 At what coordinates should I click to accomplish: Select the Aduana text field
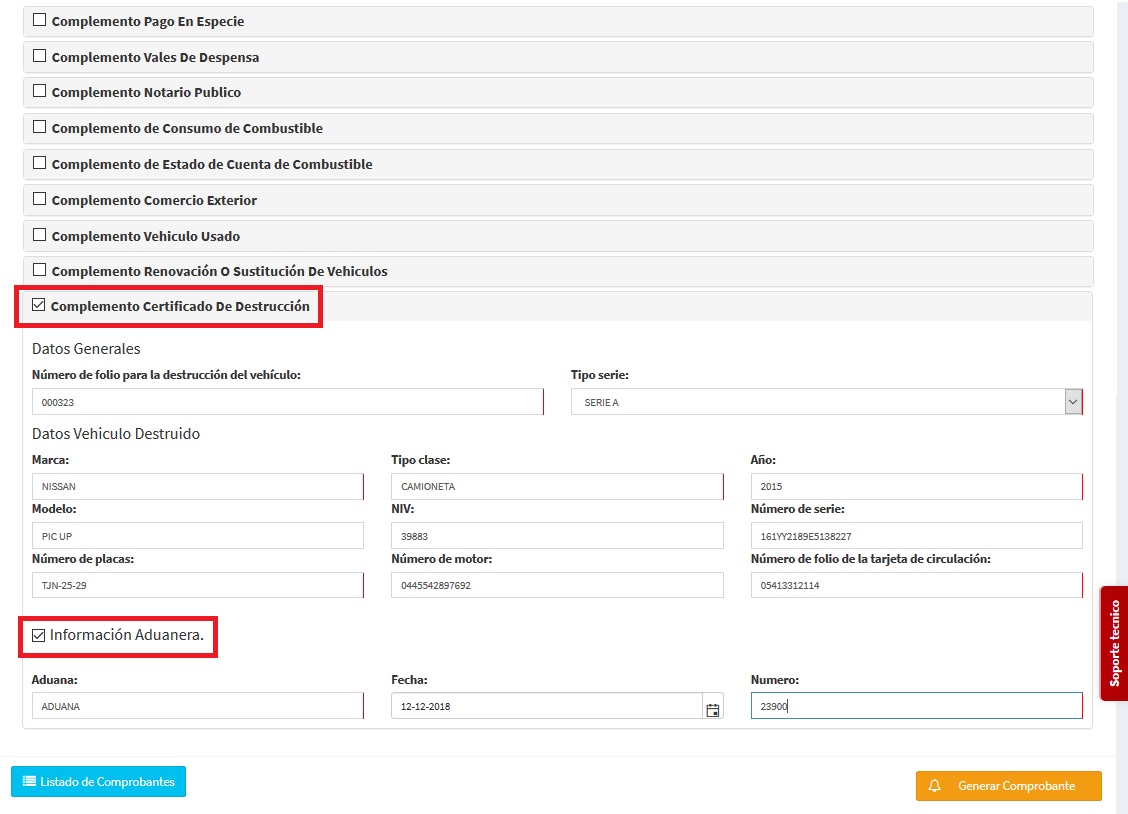point(197,706)
